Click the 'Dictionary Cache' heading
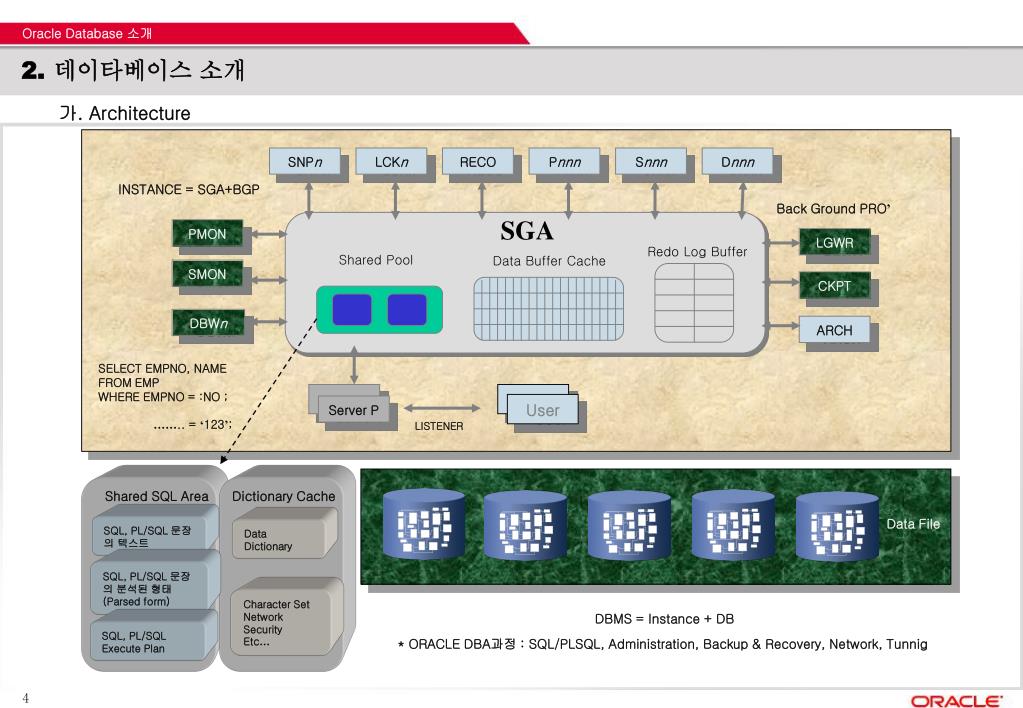The height and width of the screenshot is (708, 1023). click(x=283, y=497)
